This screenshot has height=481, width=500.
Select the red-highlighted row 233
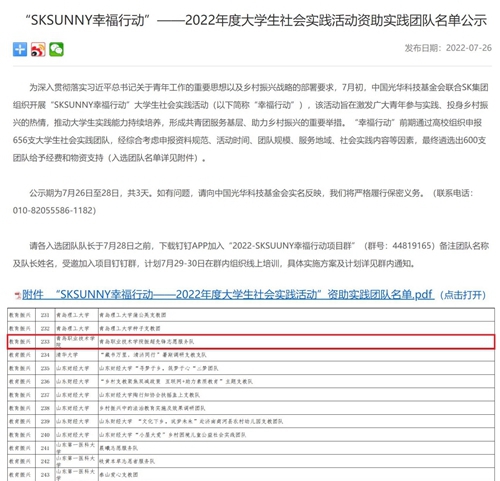(251, 342)
